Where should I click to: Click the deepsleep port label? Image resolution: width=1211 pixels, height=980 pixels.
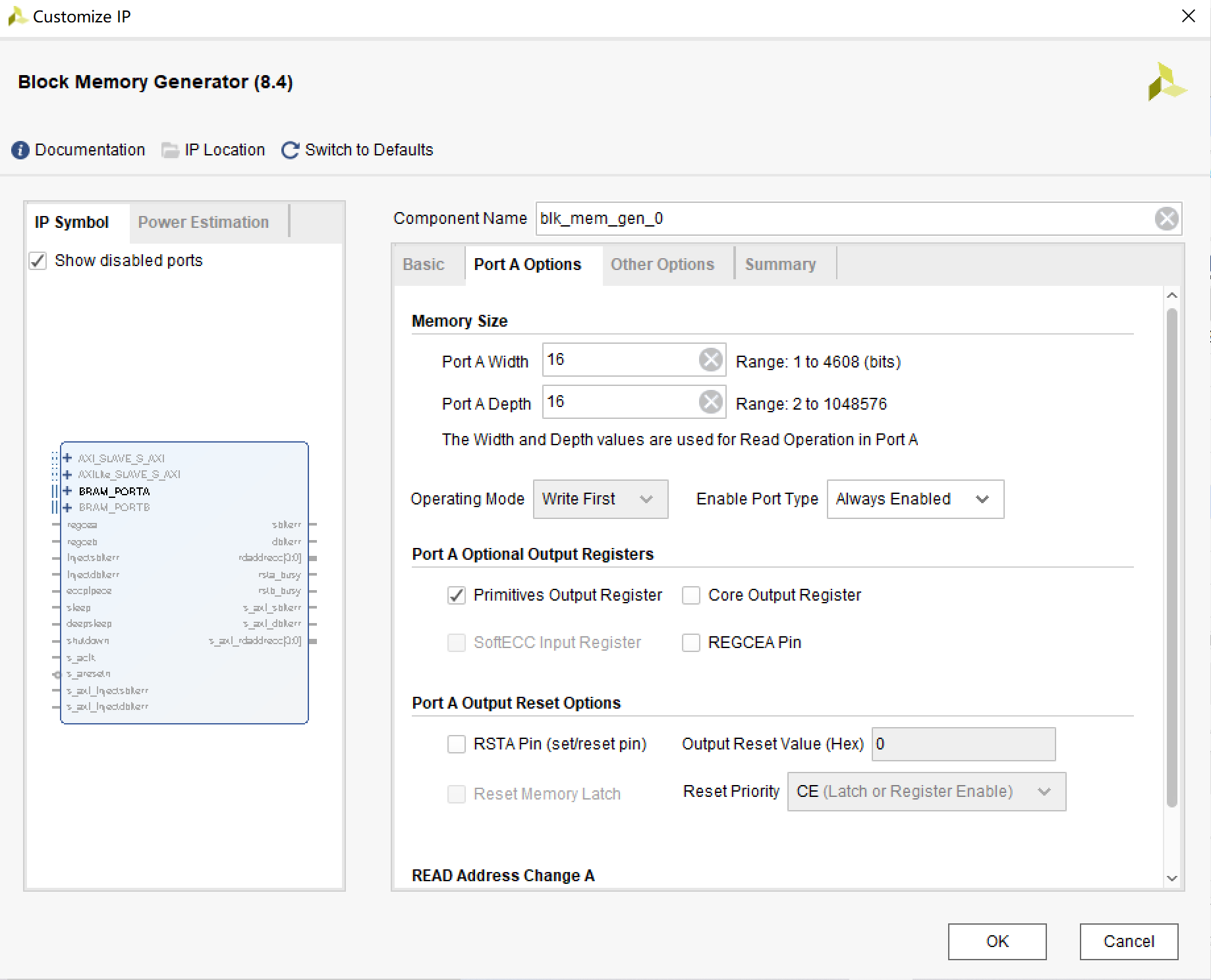pyautogui.click(x=89, y=624)
